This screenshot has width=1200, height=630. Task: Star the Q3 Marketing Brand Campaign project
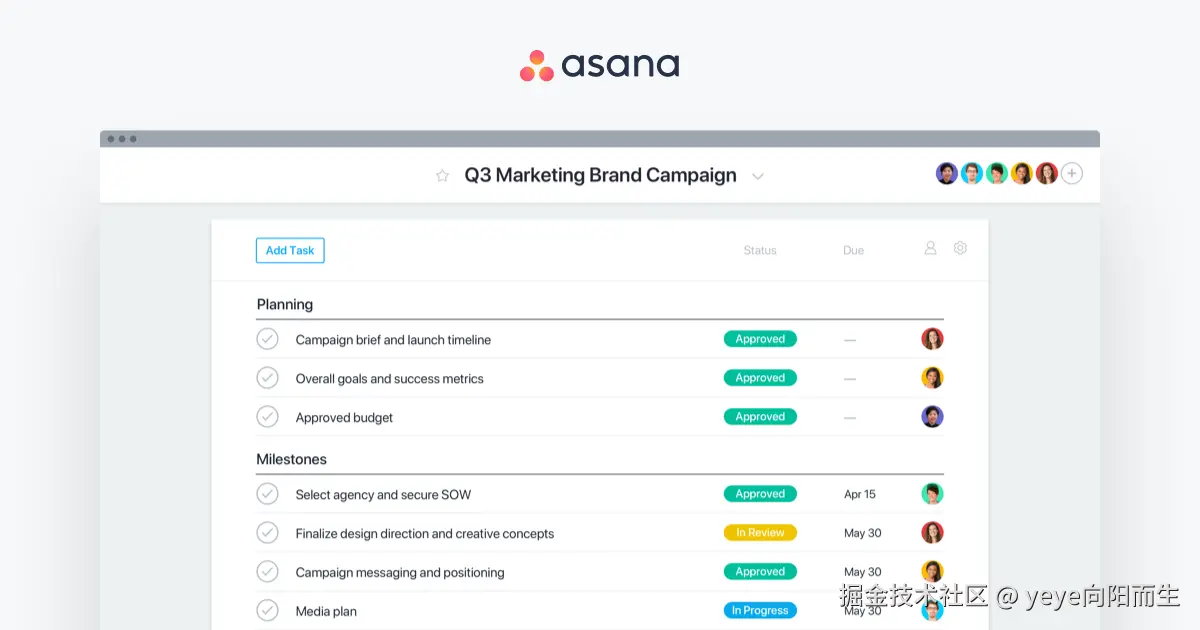(x=442, y=176)
